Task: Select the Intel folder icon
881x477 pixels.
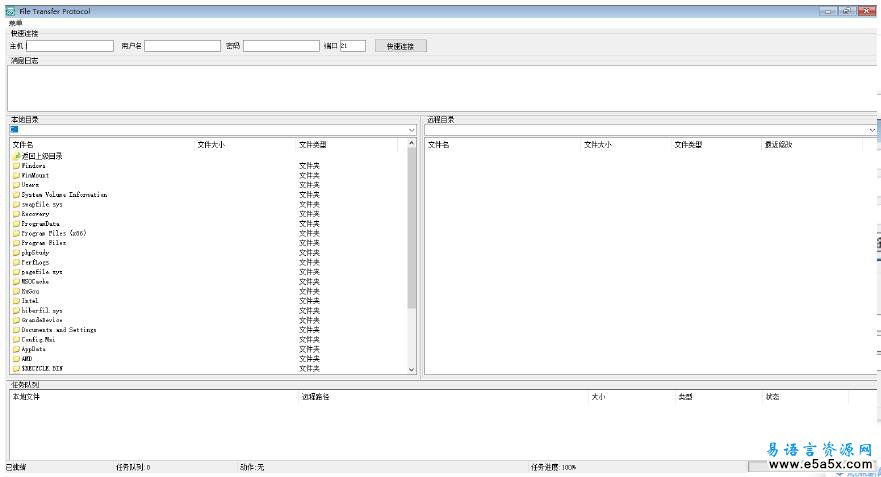Action: click(x=16, y=301)
